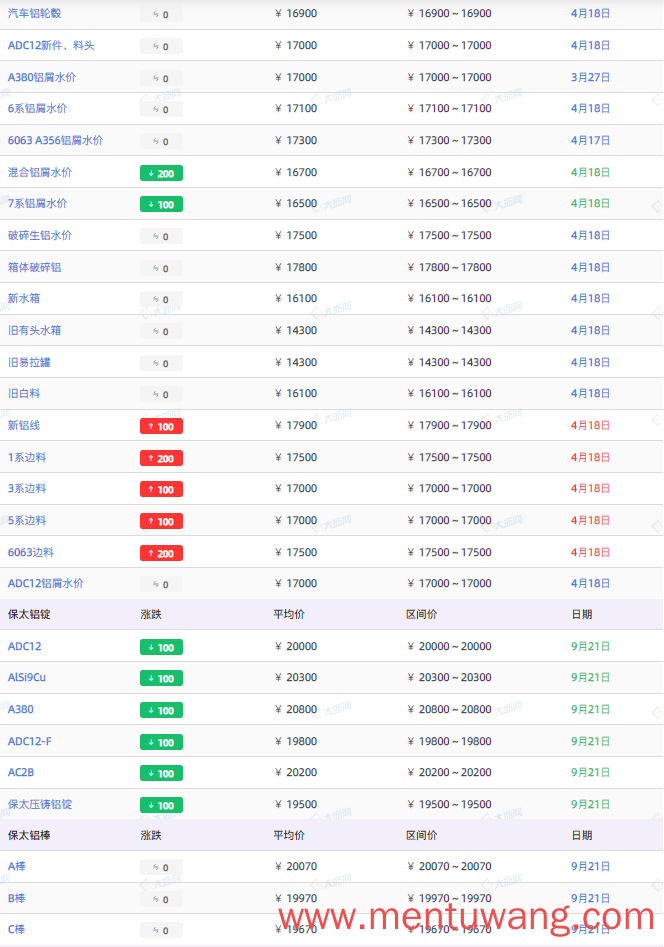This screenshot has width=664, height=947.
Task: Click the red up 100 badge for 新铝线
Action: 161,426
